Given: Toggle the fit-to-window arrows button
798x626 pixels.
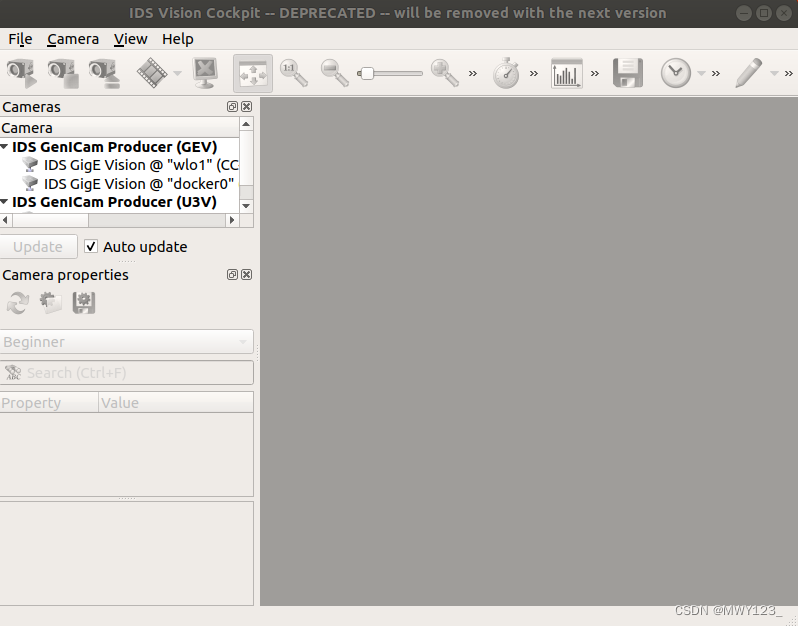Looking at the screenshot, I should click(x=253, y=74).
